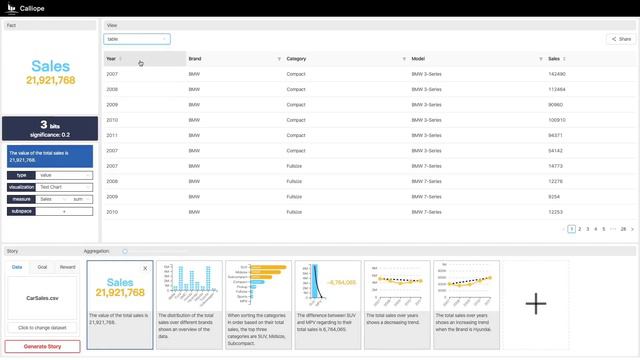The width and height of the screenshot is (640, 360).
Task: Add a subspace with the plus button
Action: [64, 211]
